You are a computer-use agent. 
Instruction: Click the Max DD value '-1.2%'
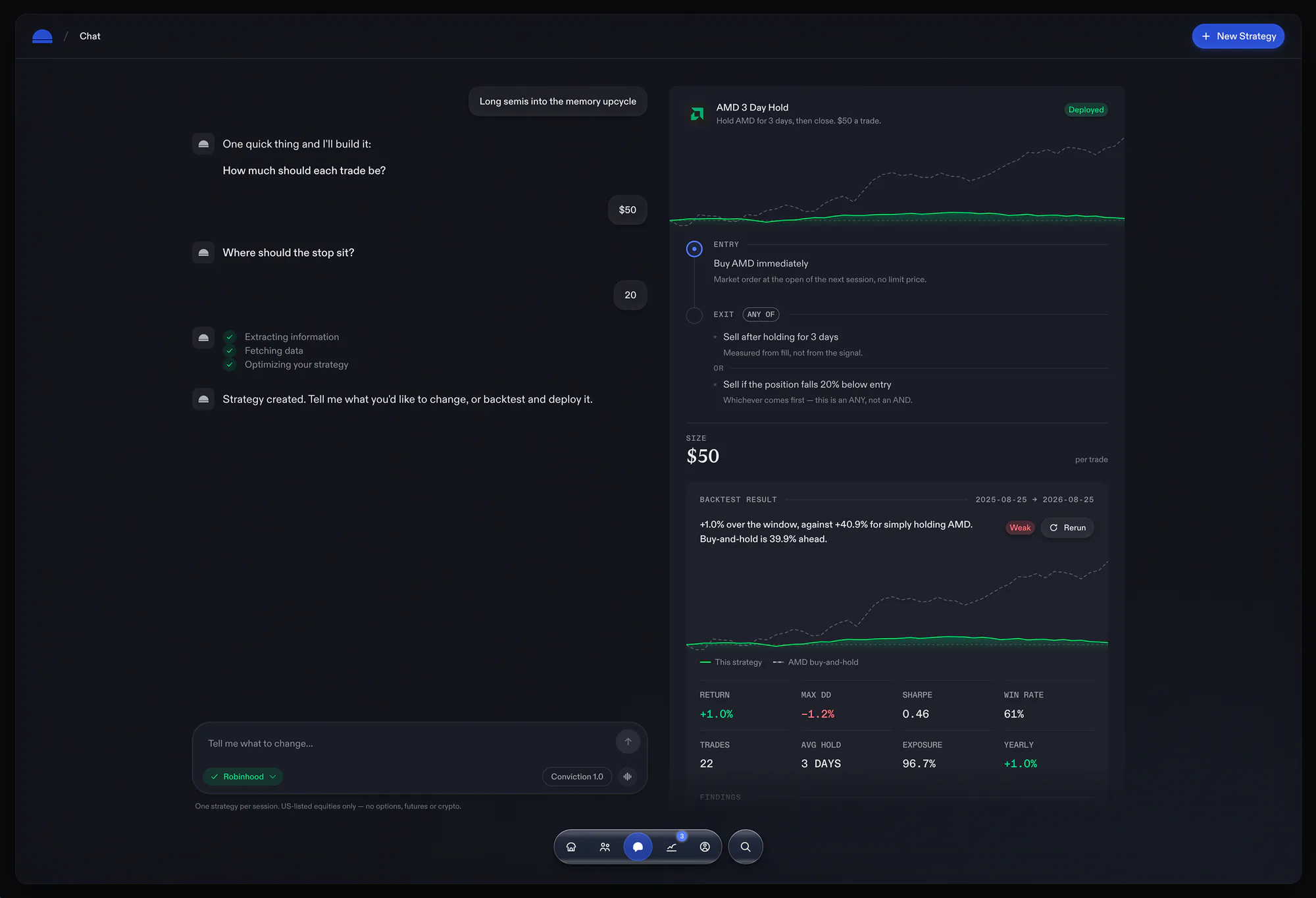pyautogui.click(x=817, y=714)
